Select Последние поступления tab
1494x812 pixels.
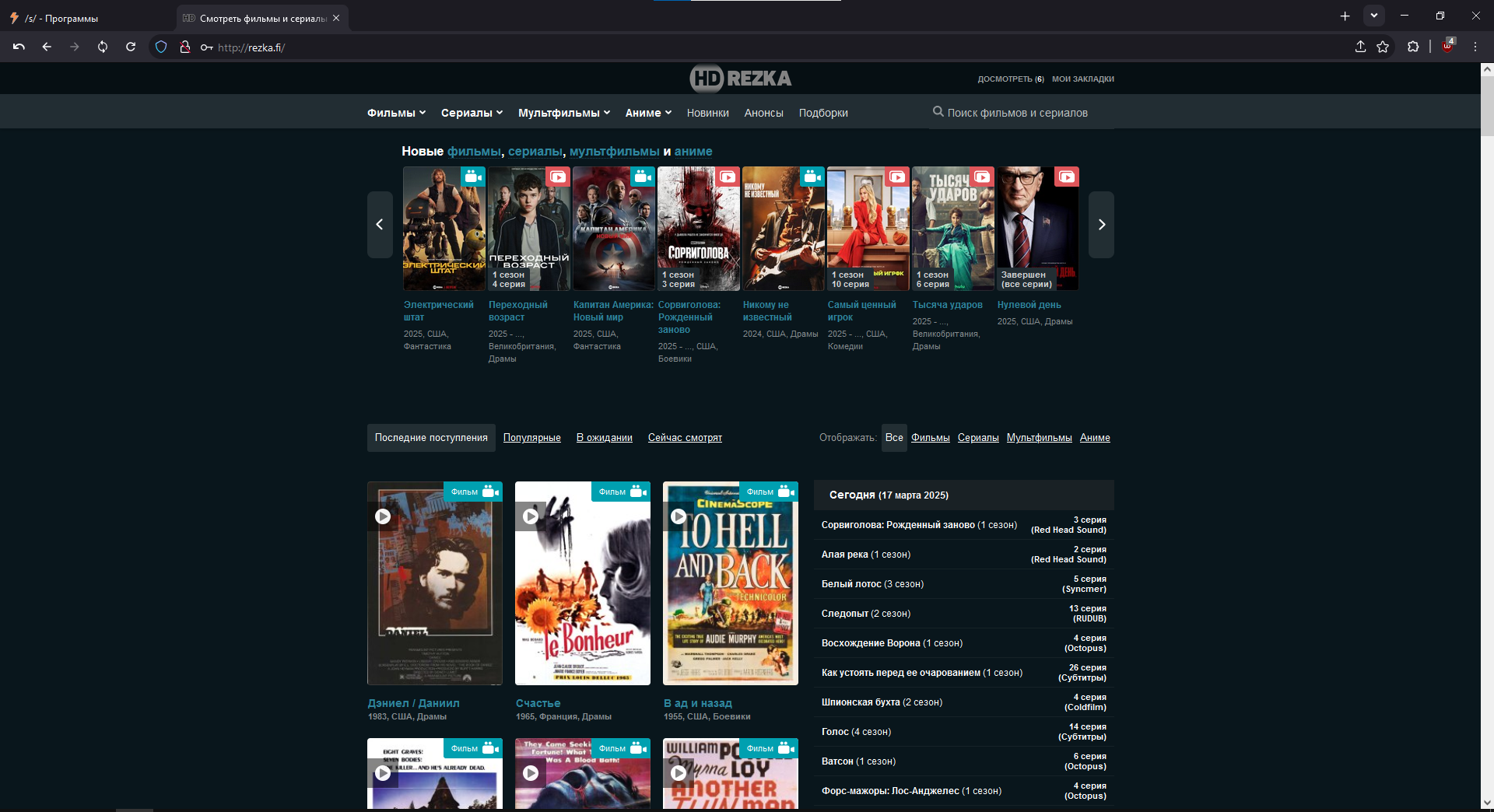pyautogui.click(x=431, y=438)
